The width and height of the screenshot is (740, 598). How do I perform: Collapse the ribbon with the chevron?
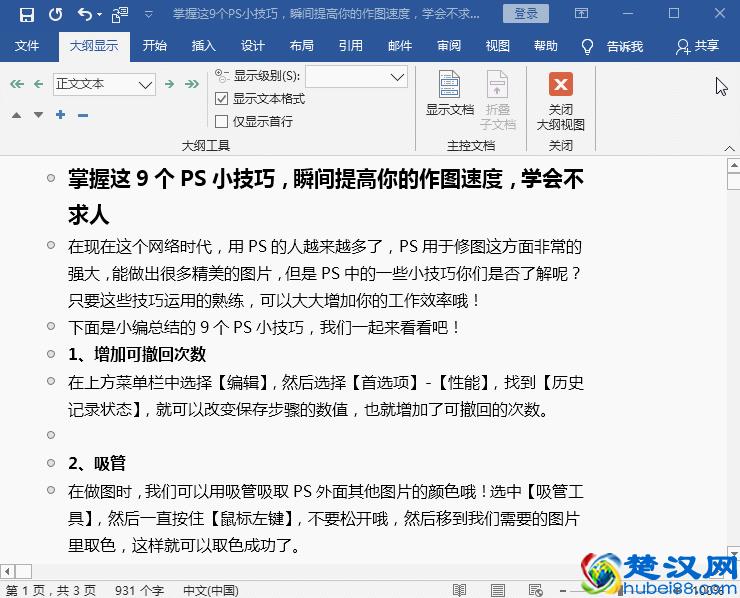click(x=729, y=148)
